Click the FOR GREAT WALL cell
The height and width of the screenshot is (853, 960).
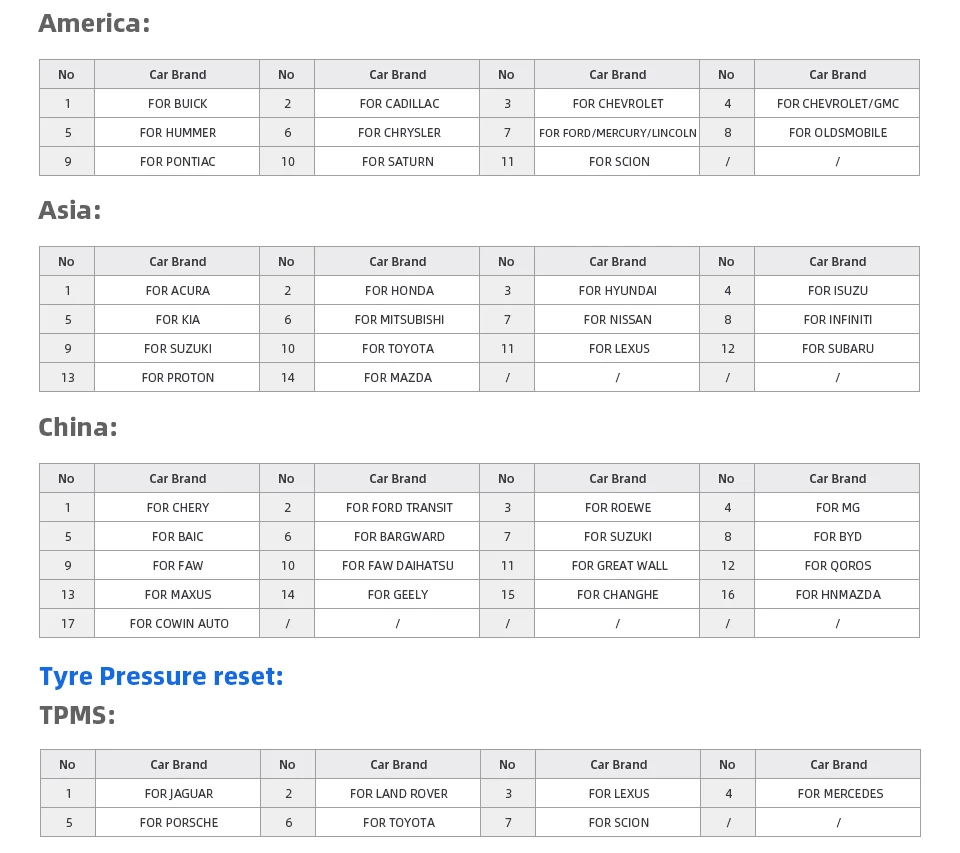(x=617, y=565)
